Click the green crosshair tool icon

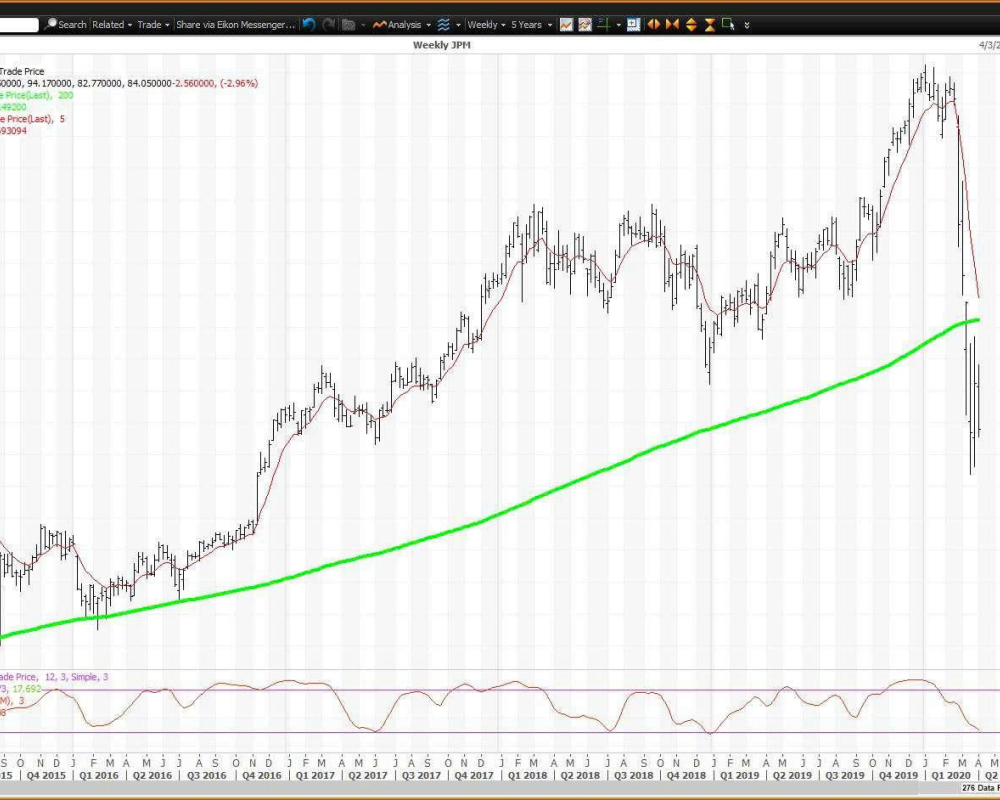click(604, 24)
